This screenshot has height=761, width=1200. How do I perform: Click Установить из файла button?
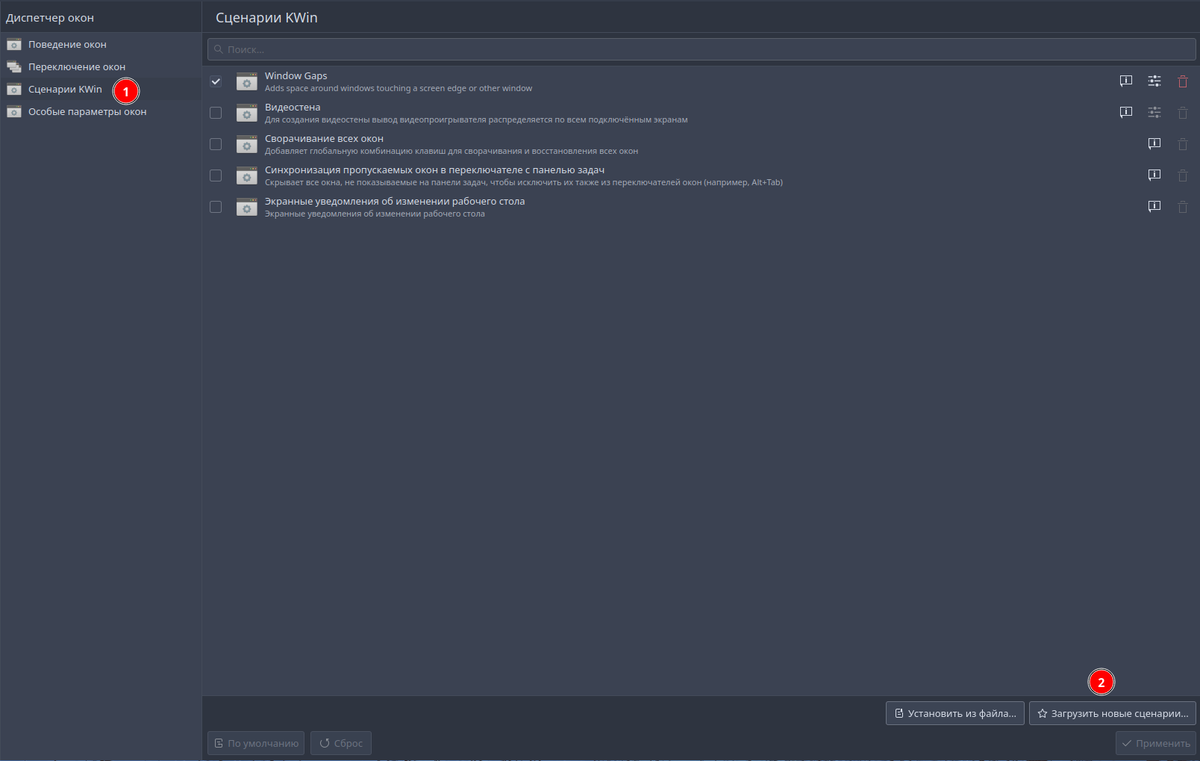pos(955,713)
